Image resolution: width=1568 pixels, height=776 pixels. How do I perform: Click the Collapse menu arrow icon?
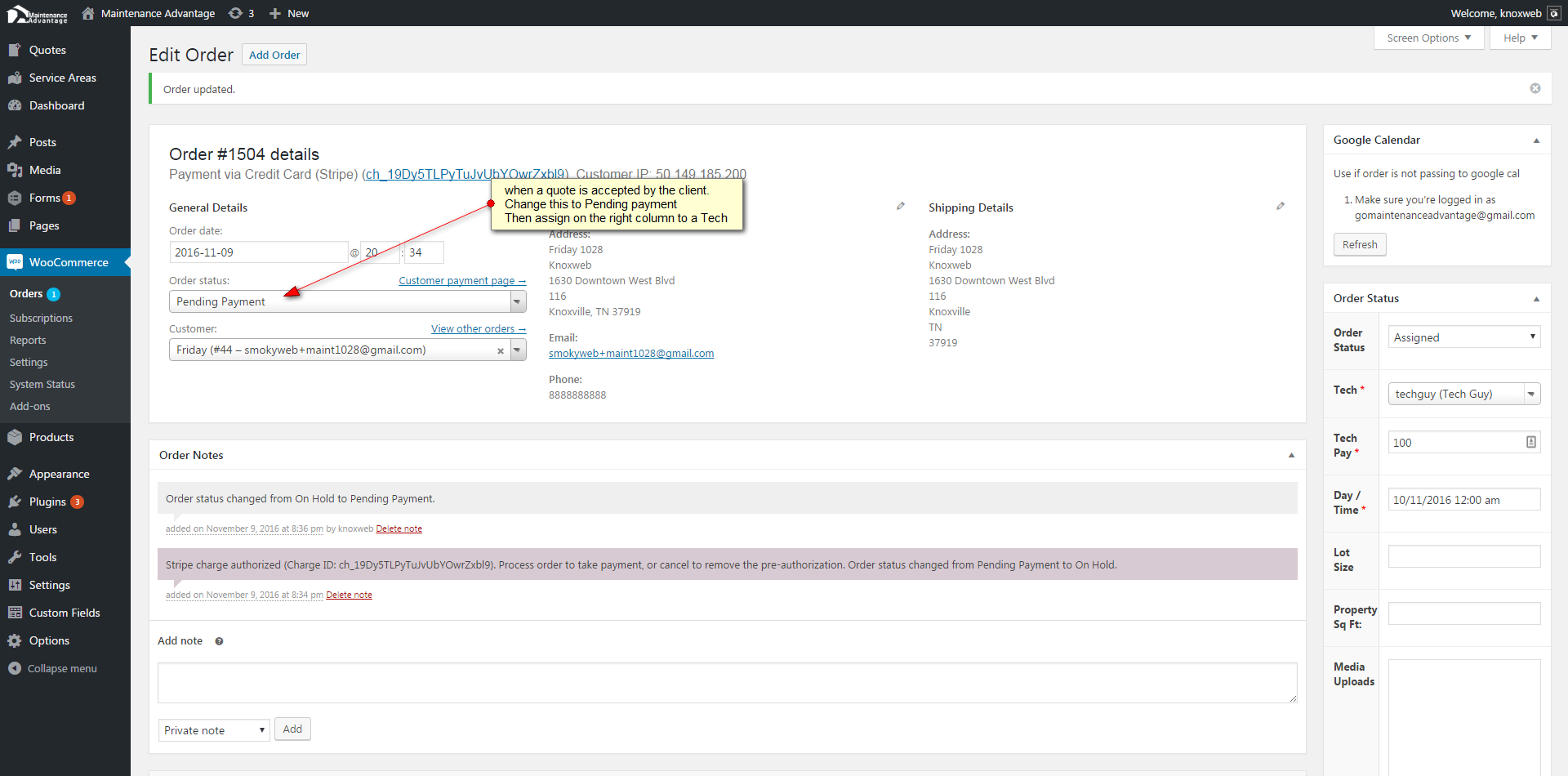pyautogui.click(x=15, y=668)
